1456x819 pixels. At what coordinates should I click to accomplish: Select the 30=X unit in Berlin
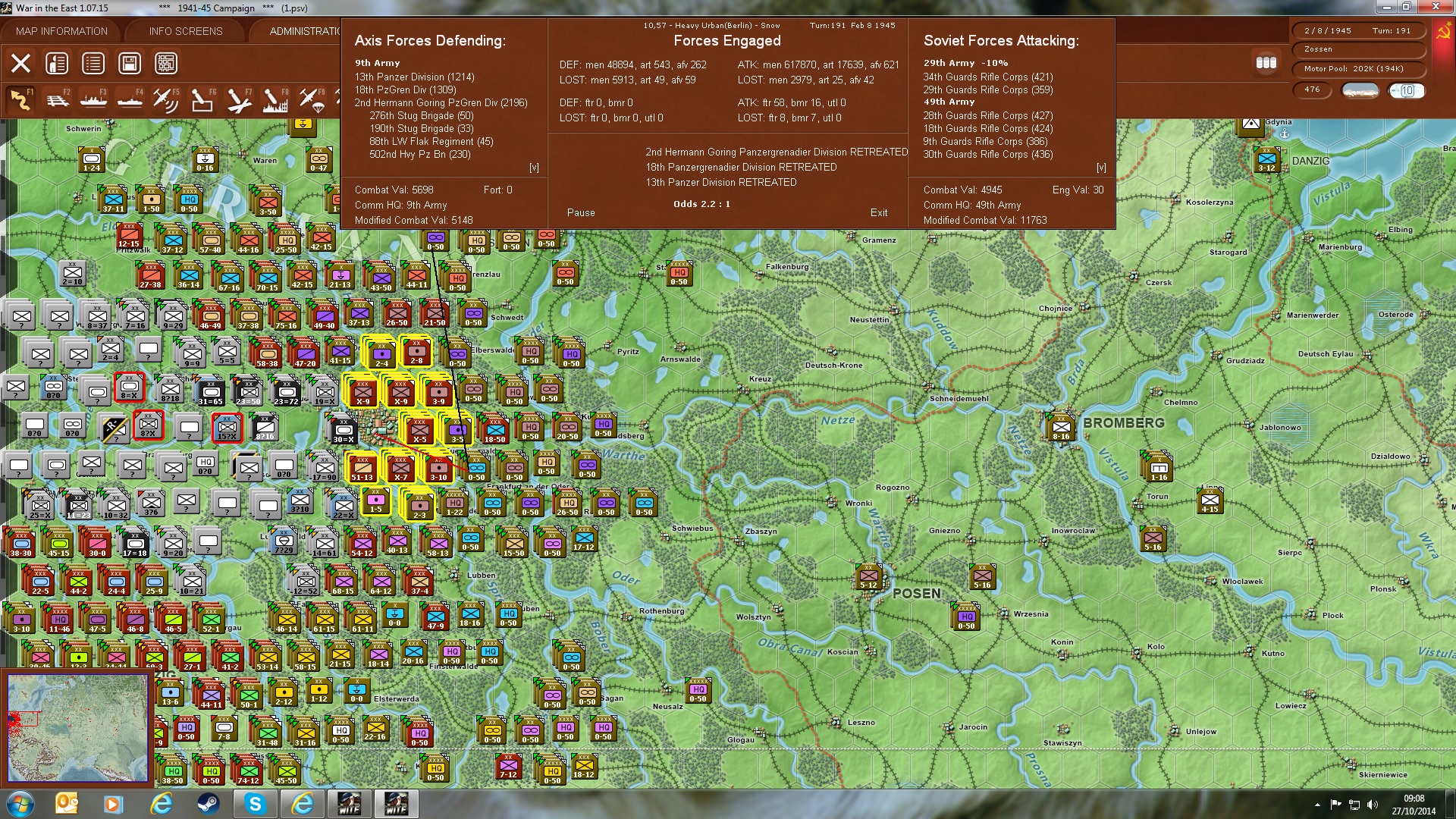click(344, 431)
